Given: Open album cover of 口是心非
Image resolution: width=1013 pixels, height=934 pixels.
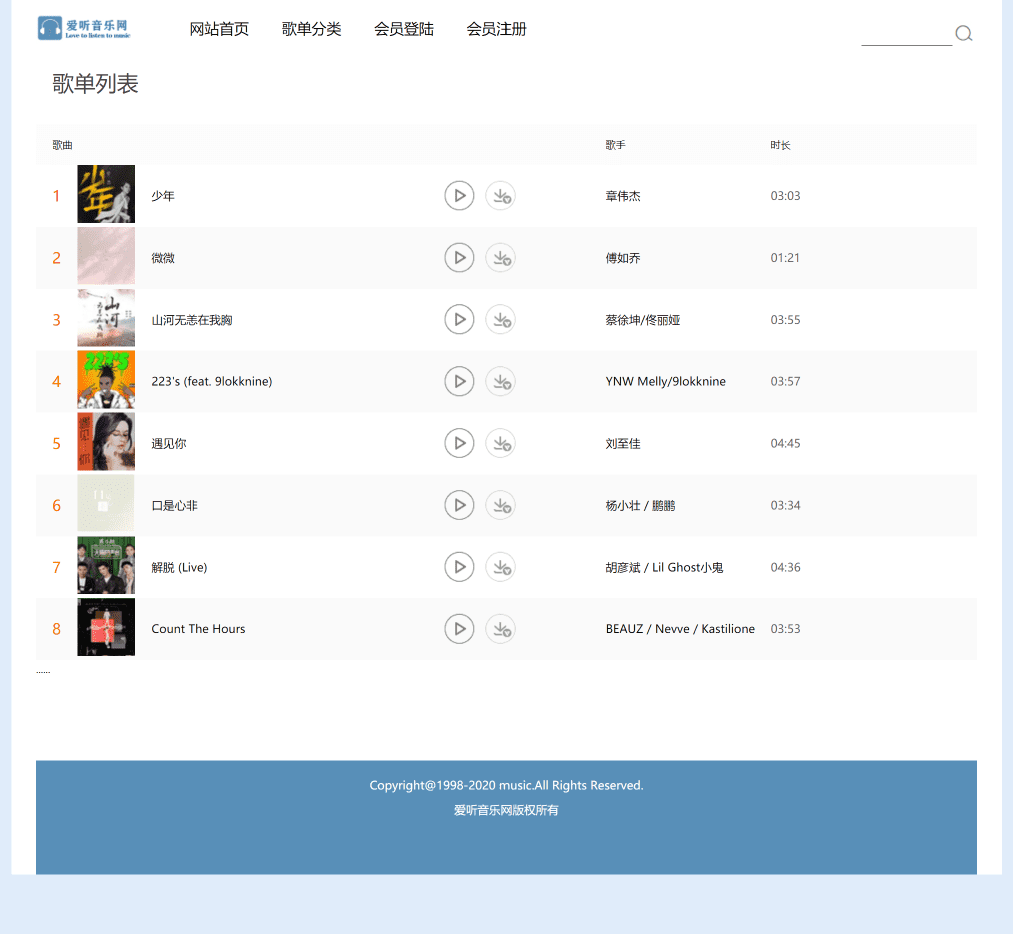Looking at the screenshot, I should pyautogui.click(x=106, y=503).
